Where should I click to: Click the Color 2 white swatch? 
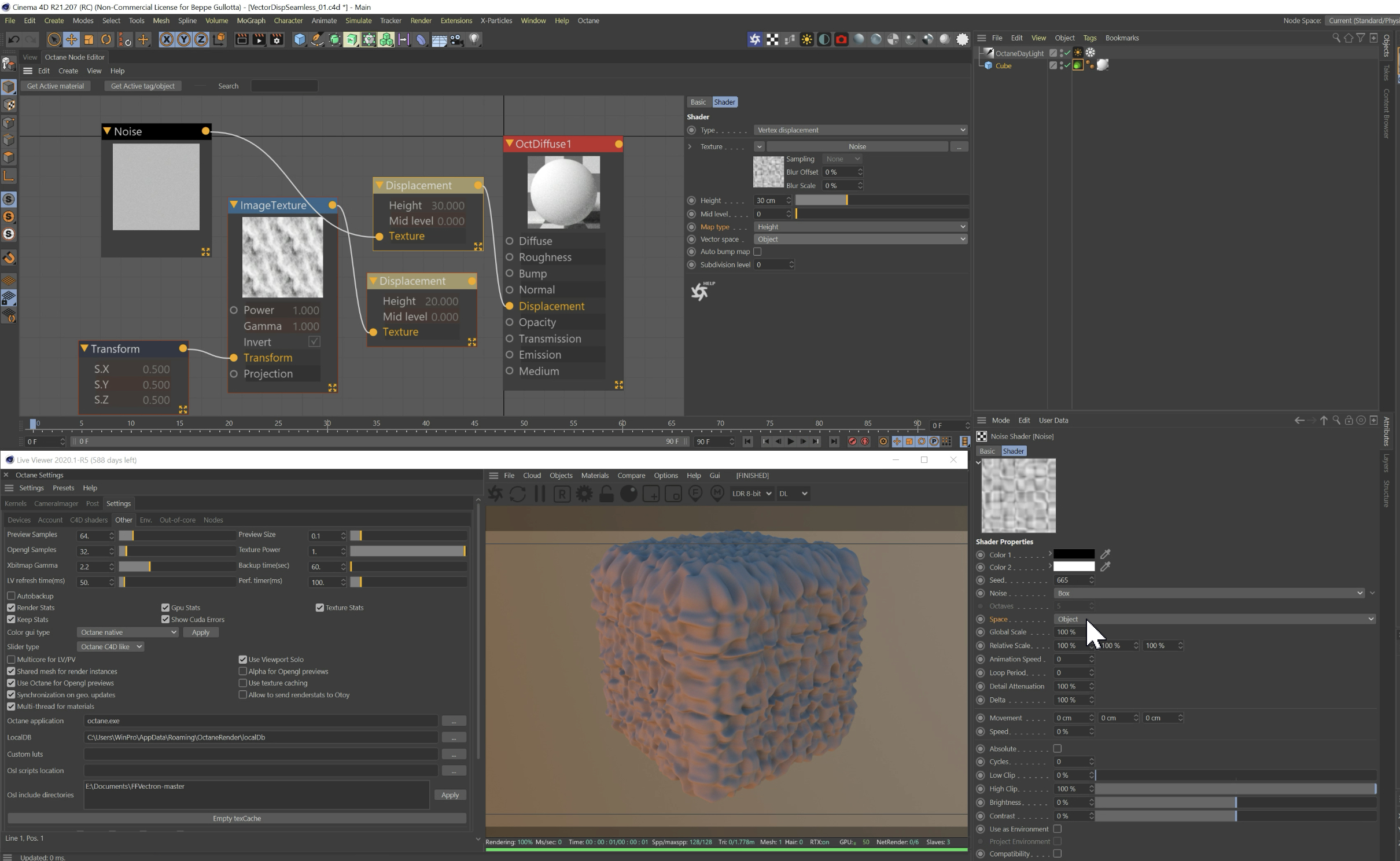tap(1074, 567)
